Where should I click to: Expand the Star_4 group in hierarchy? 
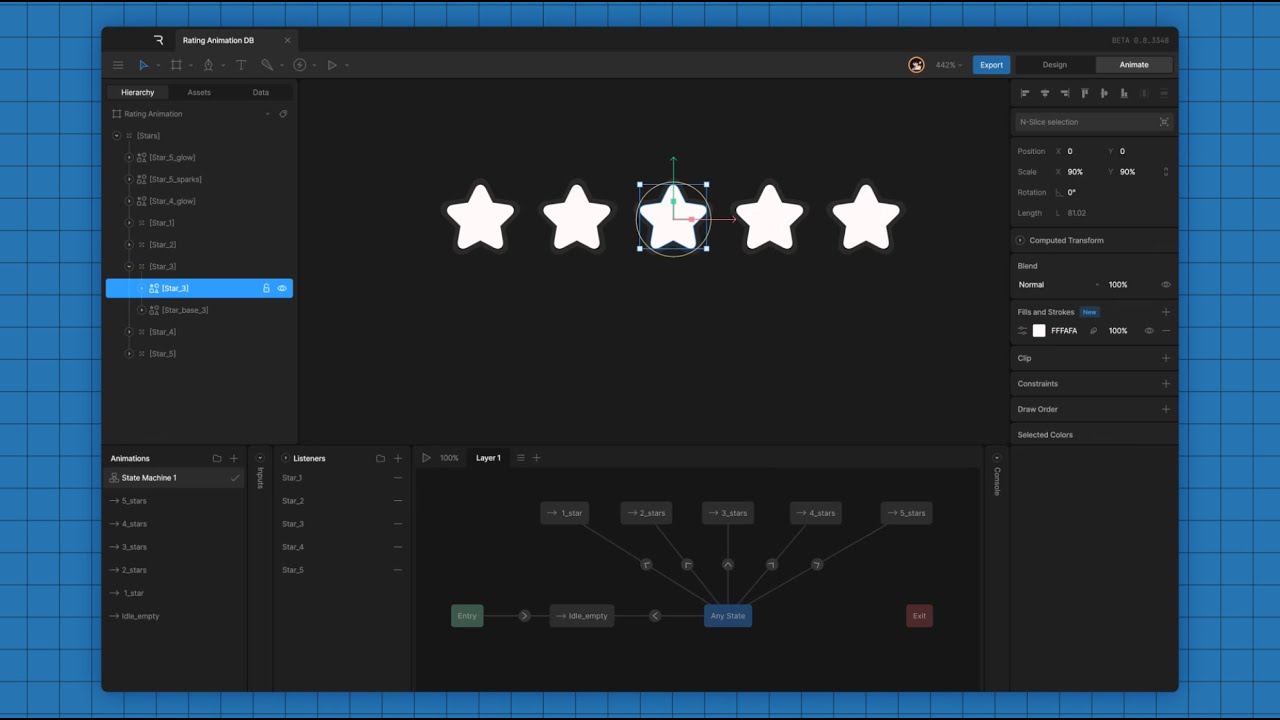click(x=129, y=332)
